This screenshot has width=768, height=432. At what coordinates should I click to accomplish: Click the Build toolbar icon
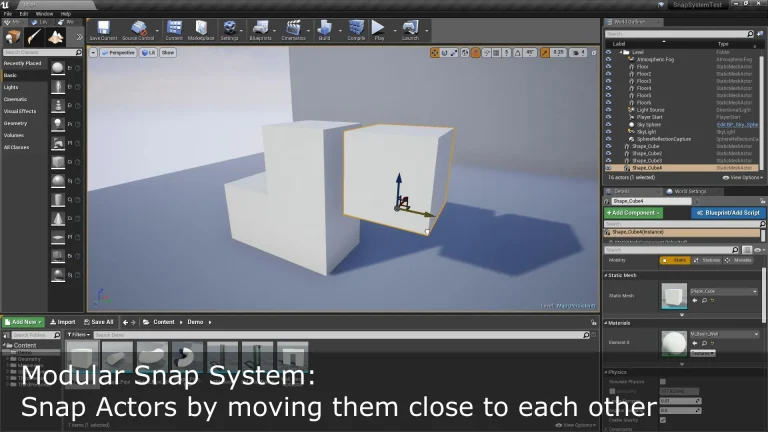324,29
